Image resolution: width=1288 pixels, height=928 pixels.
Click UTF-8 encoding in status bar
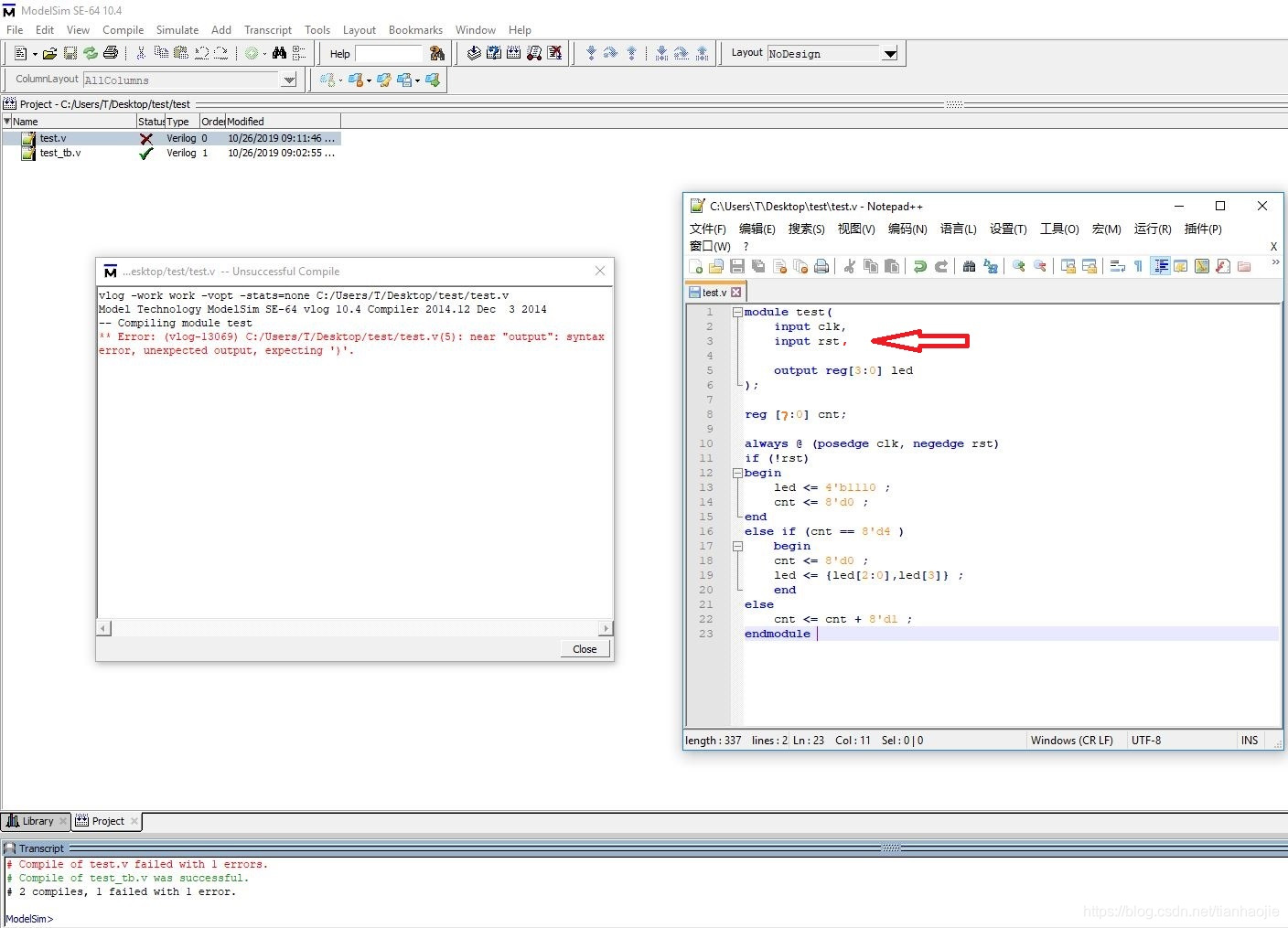tap(1146, 741)
